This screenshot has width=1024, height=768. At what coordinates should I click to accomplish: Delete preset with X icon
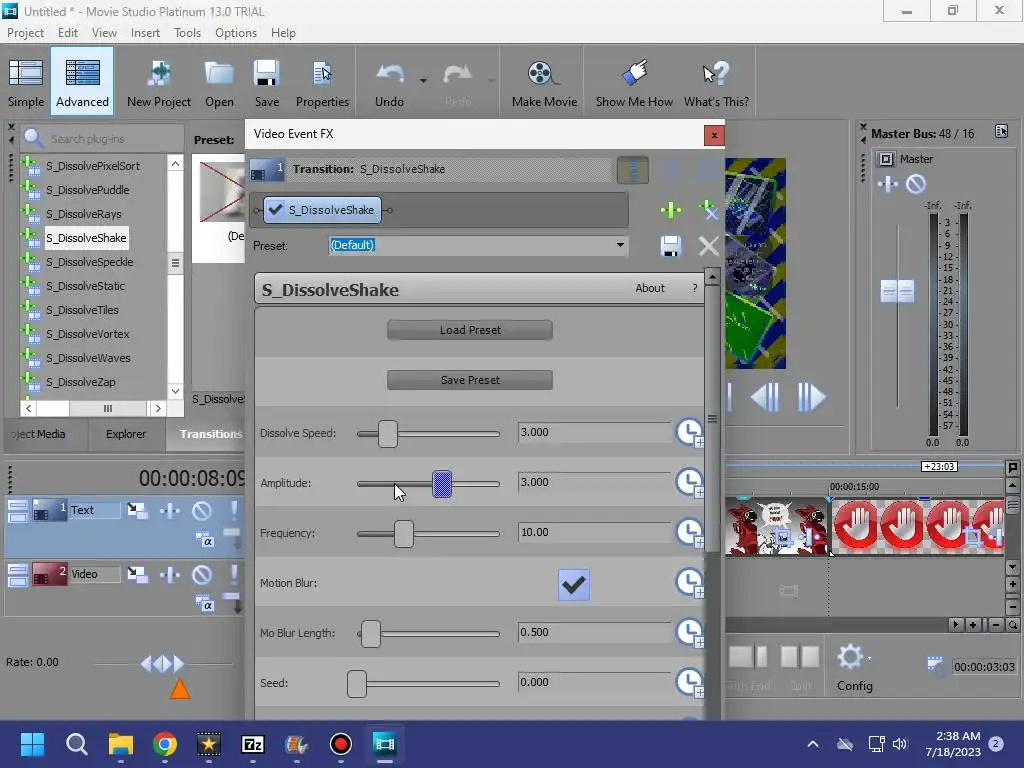(709, 246)
